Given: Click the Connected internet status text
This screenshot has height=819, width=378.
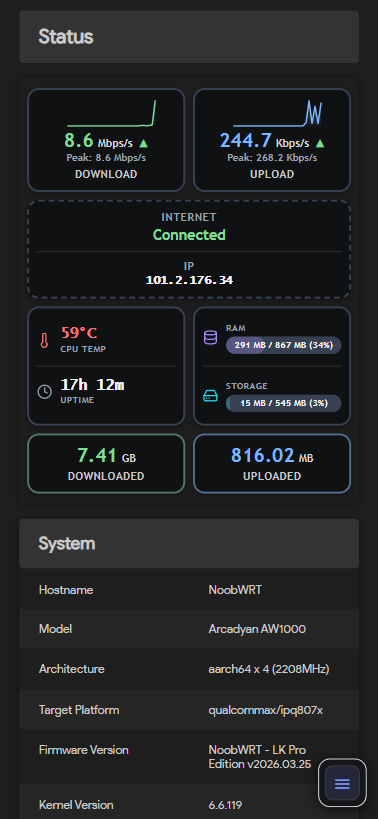Looking at the screenshot, I should pos(189,235).
